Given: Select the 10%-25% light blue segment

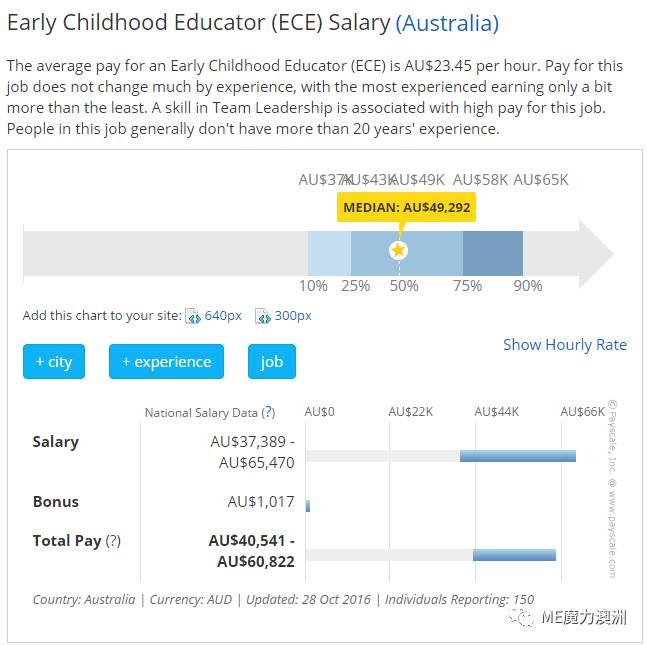Looking at the screenshot, I should (329, 253).
